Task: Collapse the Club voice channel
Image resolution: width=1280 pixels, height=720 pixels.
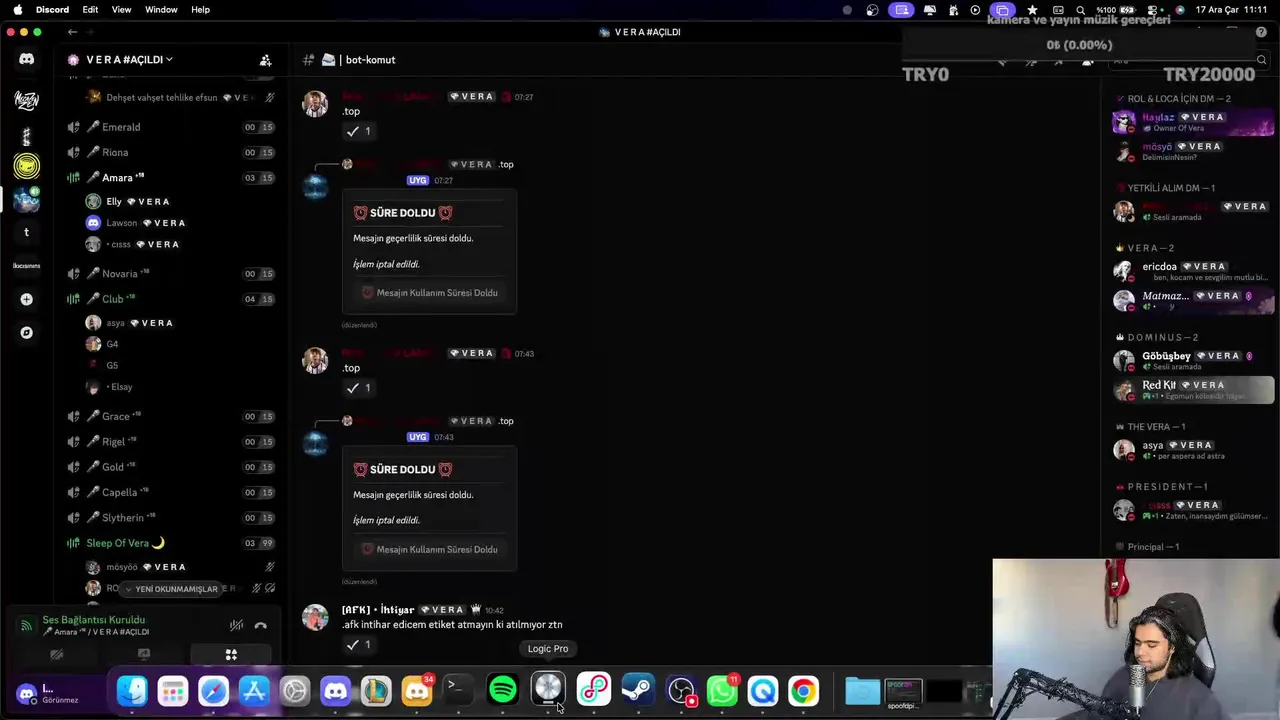Action: (170, 299)
